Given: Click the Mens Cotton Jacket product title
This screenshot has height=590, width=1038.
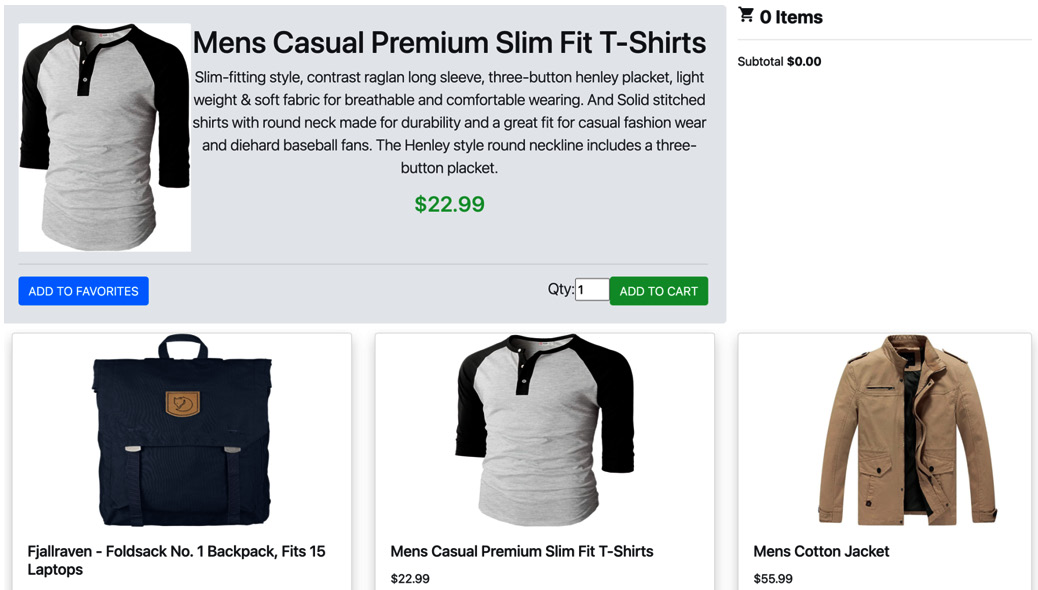Looking at the screenshot, I should coord(821,551).
